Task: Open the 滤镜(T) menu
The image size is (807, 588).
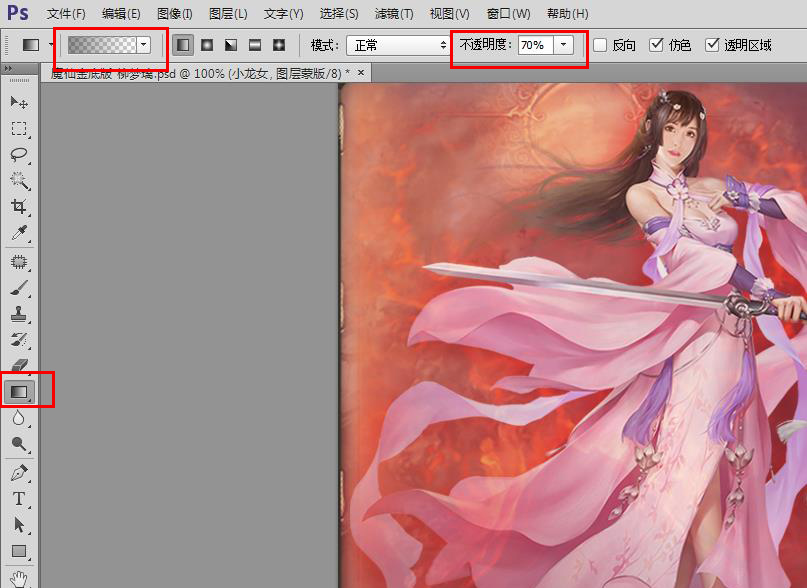Action: click(394, 14)
